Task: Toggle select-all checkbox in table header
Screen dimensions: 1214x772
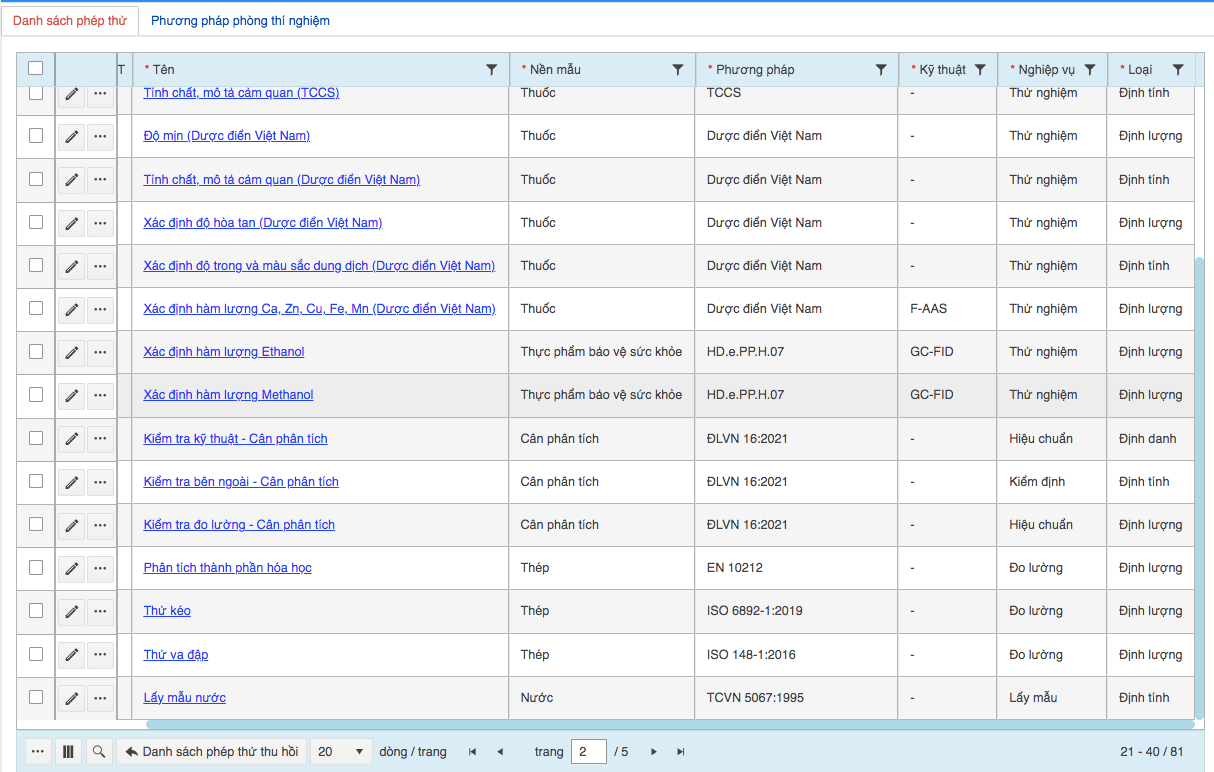Action: pos(36,68)
